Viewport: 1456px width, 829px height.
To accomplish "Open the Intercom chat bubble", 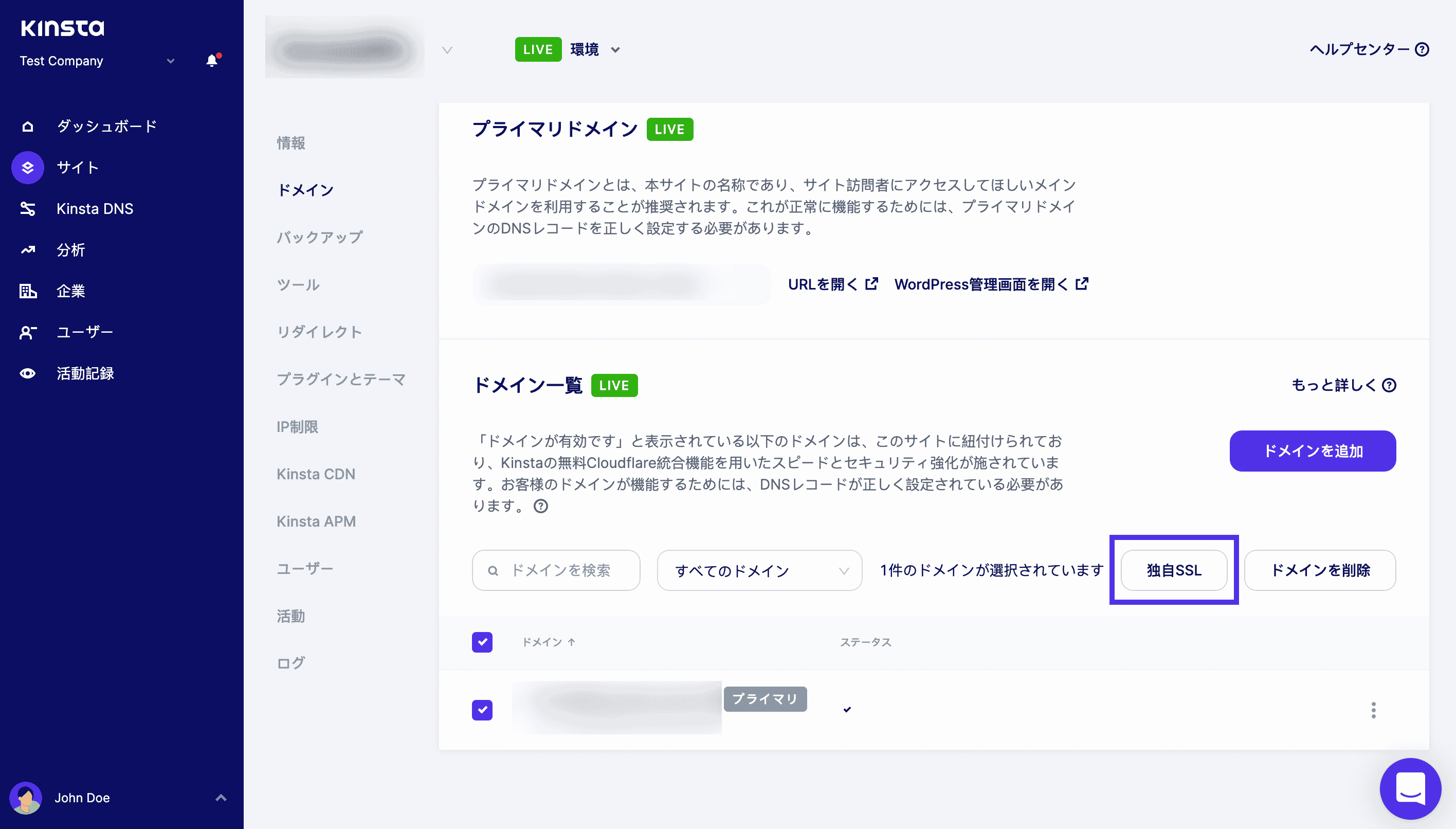I will pos(1412,788).
